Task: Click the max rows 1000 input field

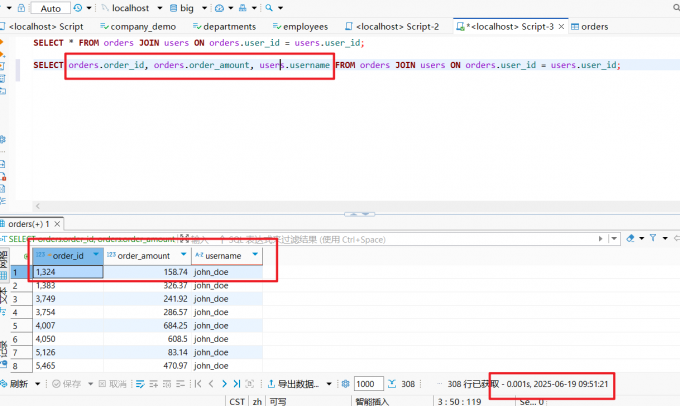Action: click(369, 384)
